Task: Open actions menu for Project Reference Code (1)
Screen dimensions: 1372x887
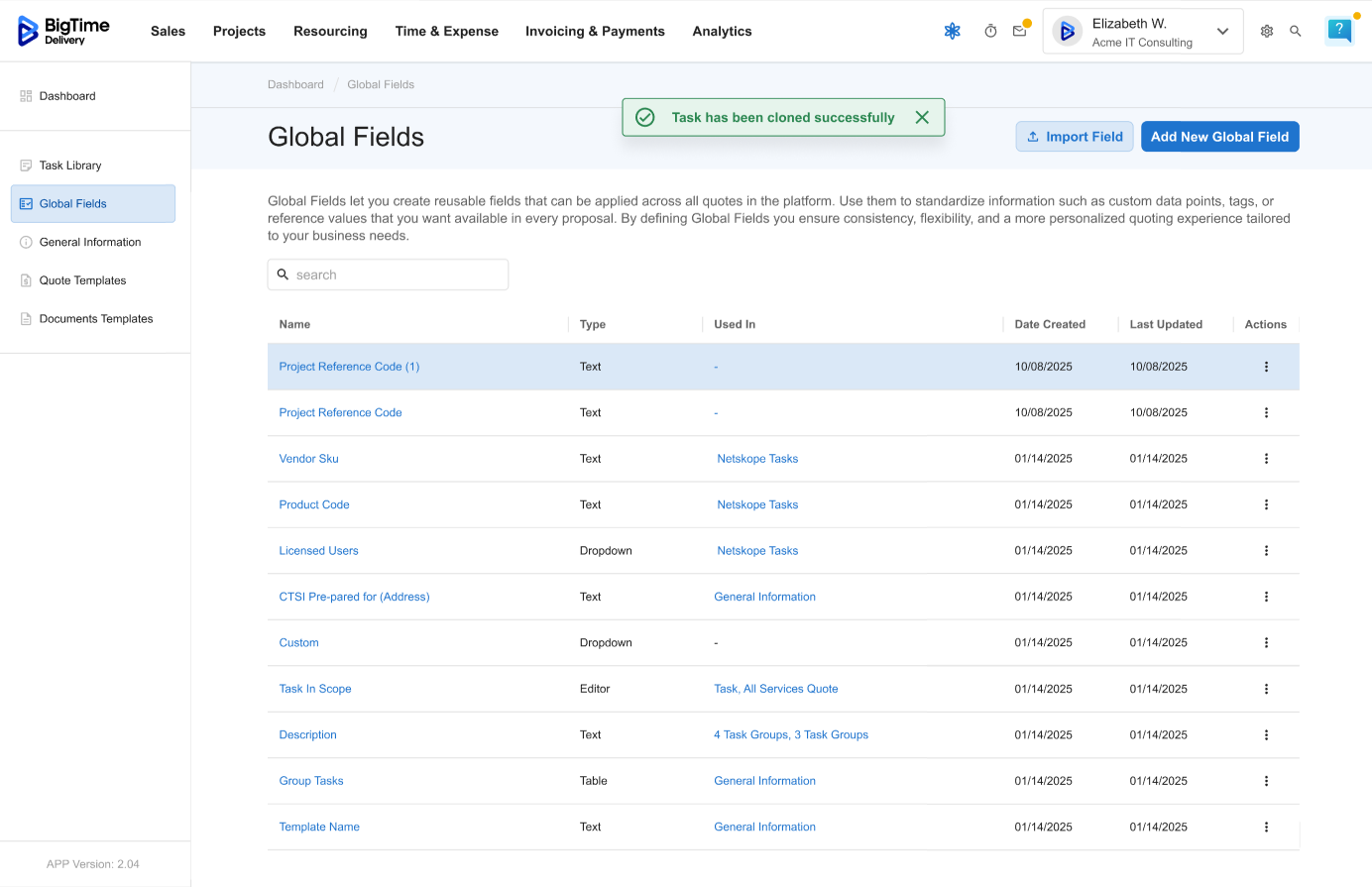Action: (x=1266, y=367)
